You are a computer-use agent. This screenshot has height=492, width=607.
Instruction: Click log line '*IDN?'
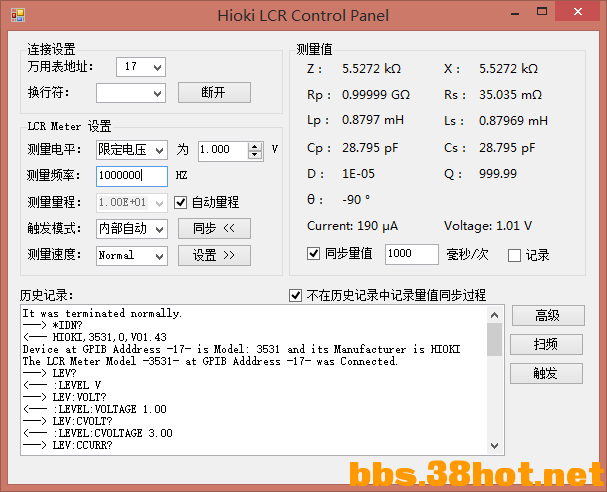pyautogui.click(x=67, y=325)
